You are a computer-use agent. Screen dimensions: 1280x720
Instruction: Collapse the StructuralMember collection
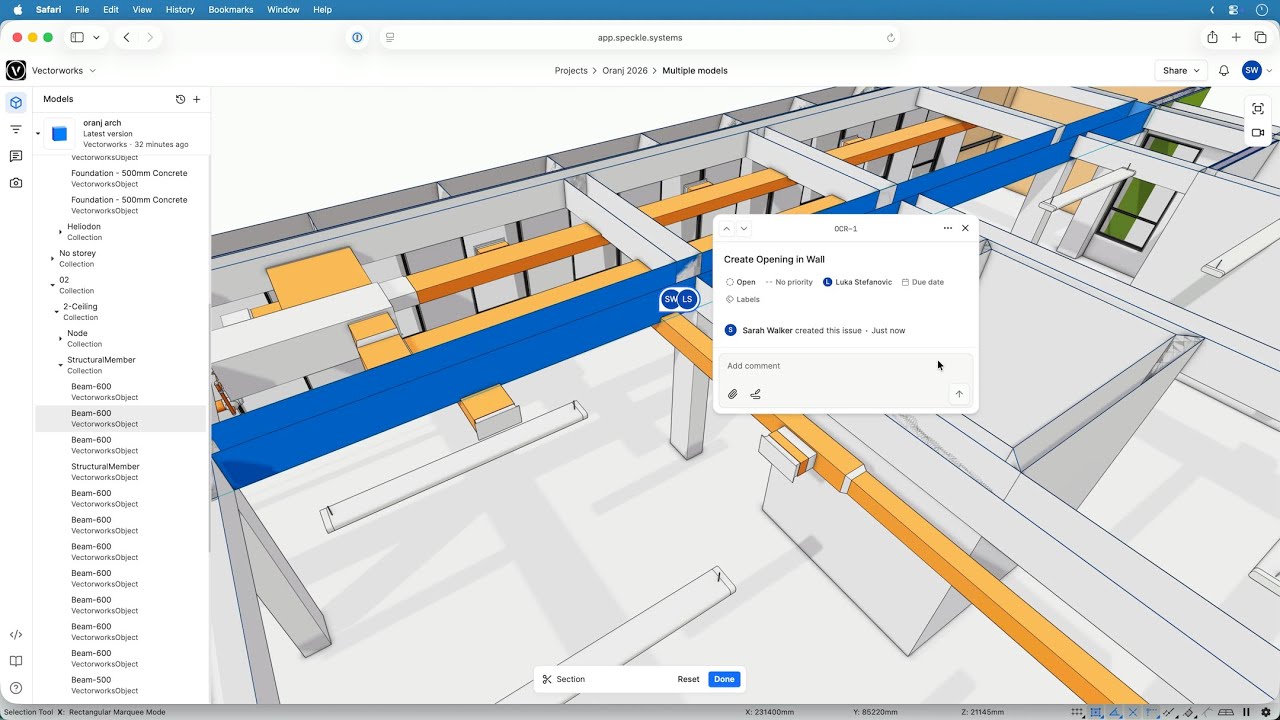point(60,365)
